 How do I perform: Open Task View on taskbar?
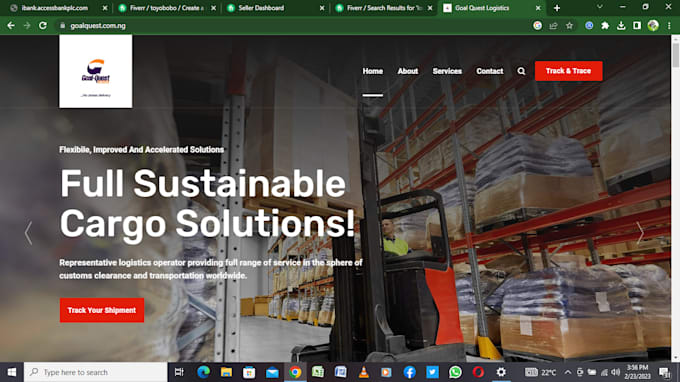[179, 372]
